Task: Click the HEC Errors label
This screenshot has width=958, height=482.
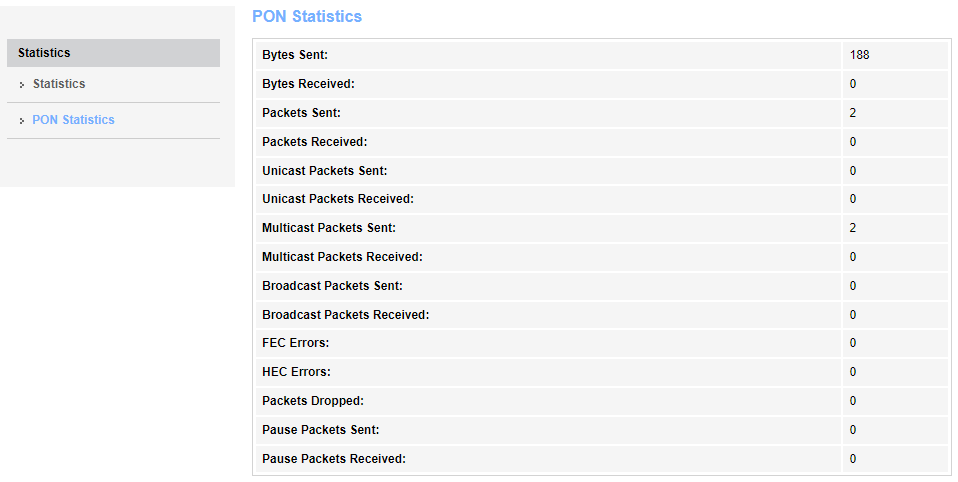Action: point(296,372)
